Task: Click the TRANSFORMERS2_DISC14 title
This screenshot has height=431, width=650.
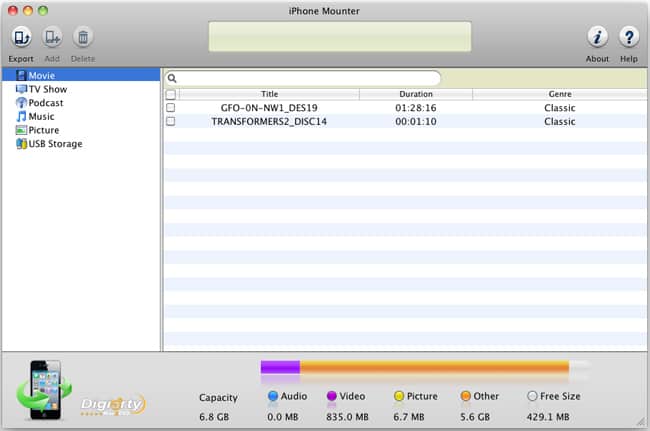Action: point(269,121)
